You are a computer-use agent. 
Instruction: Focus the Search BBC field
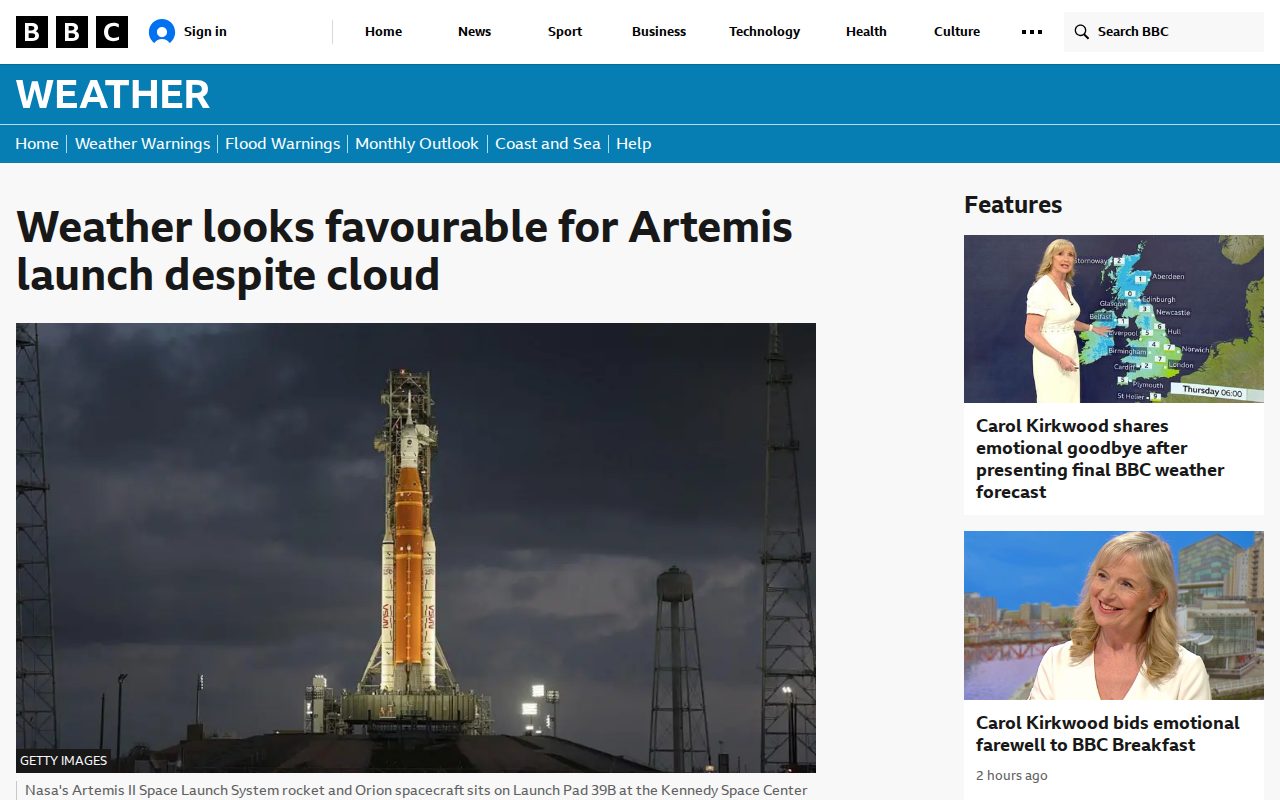pos(1164,32)
